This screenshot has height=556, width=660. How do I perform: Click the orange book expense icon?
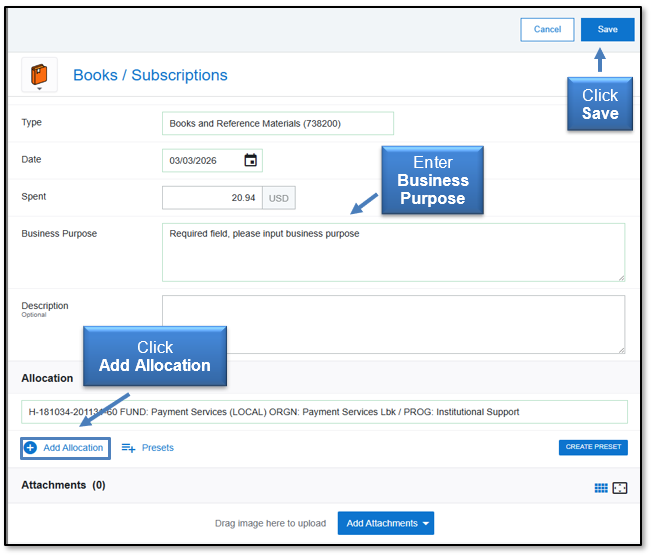(39, 73)
